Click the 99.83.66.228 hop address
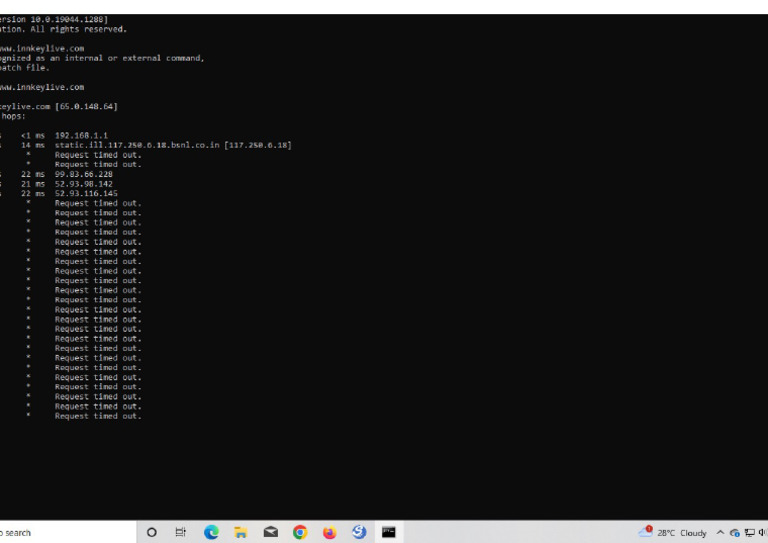Screen dimensions: 768x543 coord(84,174)
